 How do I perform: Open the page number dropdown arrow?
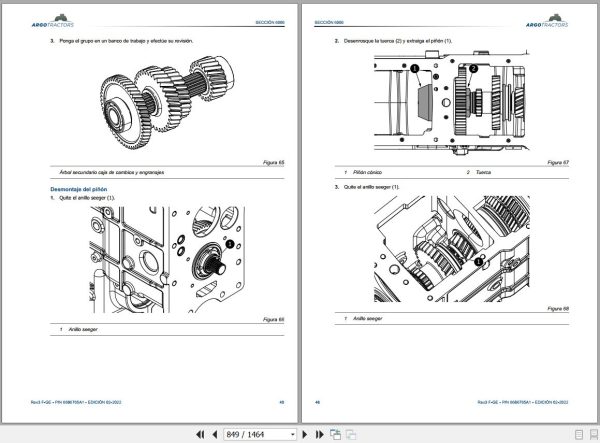(x=292, y=434)
